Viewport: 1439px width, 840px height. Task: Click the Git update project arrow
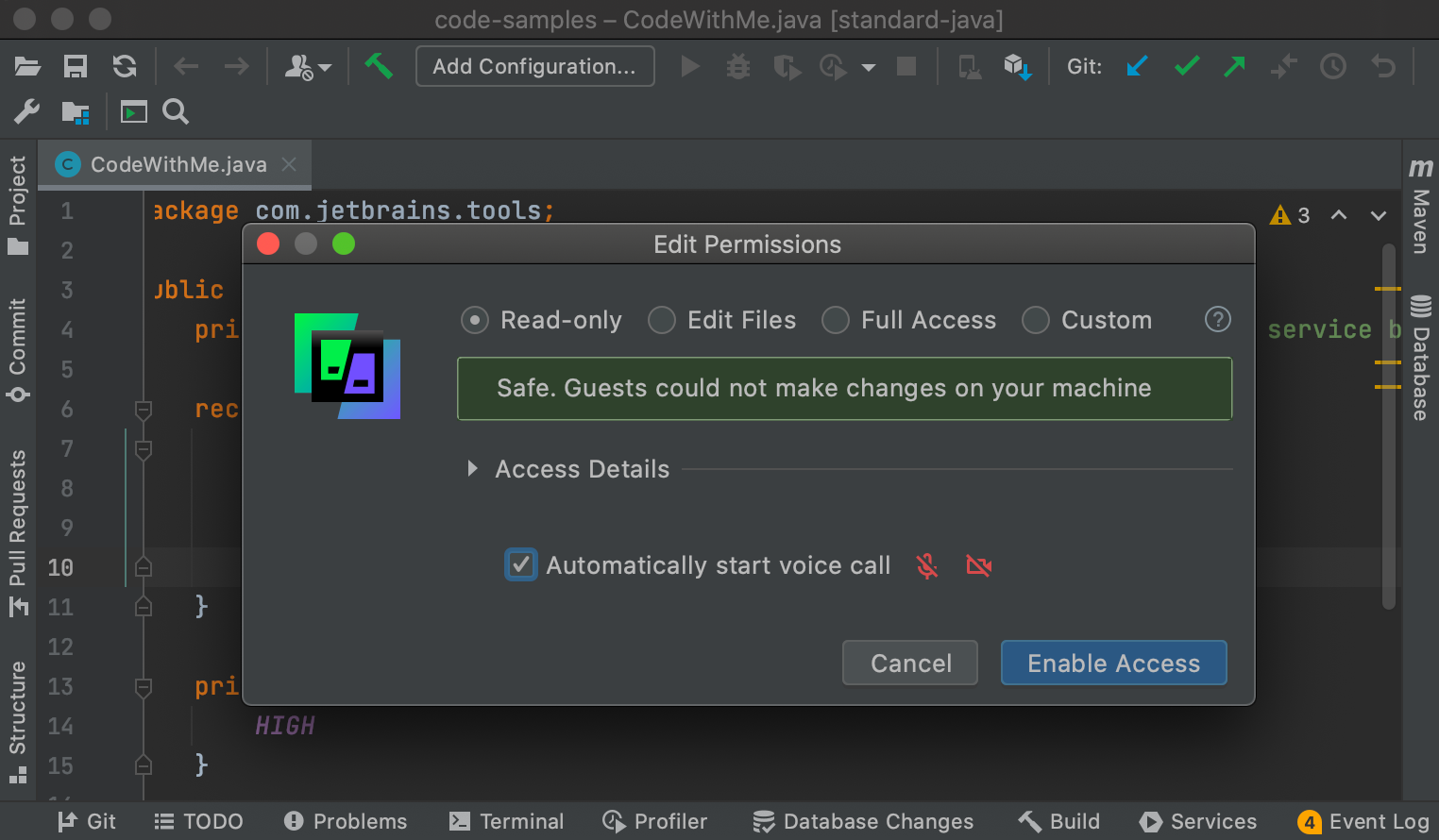(1137, 67)
